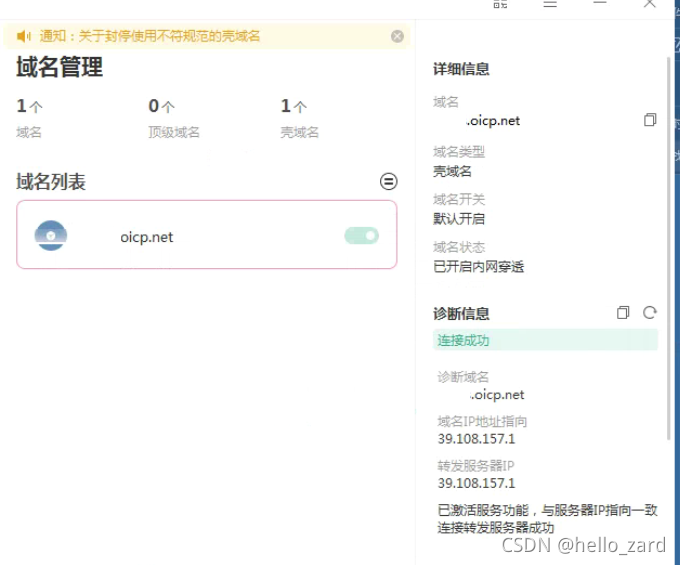
Task: Click the 默认开启 domain switch value
Action: pos(459,219)
